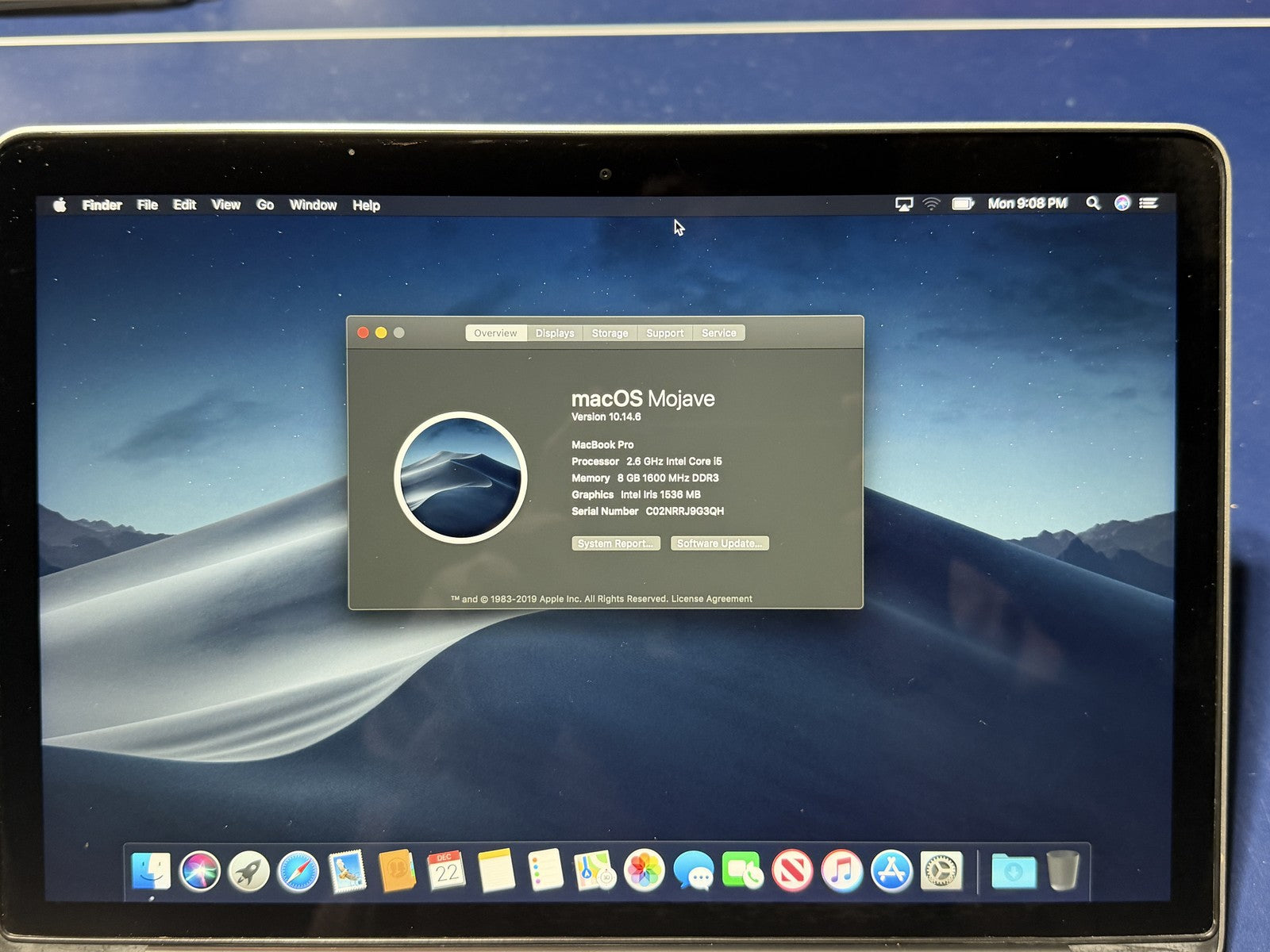This screenshot has width=1270, height=952.
Task: Open Reminders from the Dock
Action: [545, 871]
